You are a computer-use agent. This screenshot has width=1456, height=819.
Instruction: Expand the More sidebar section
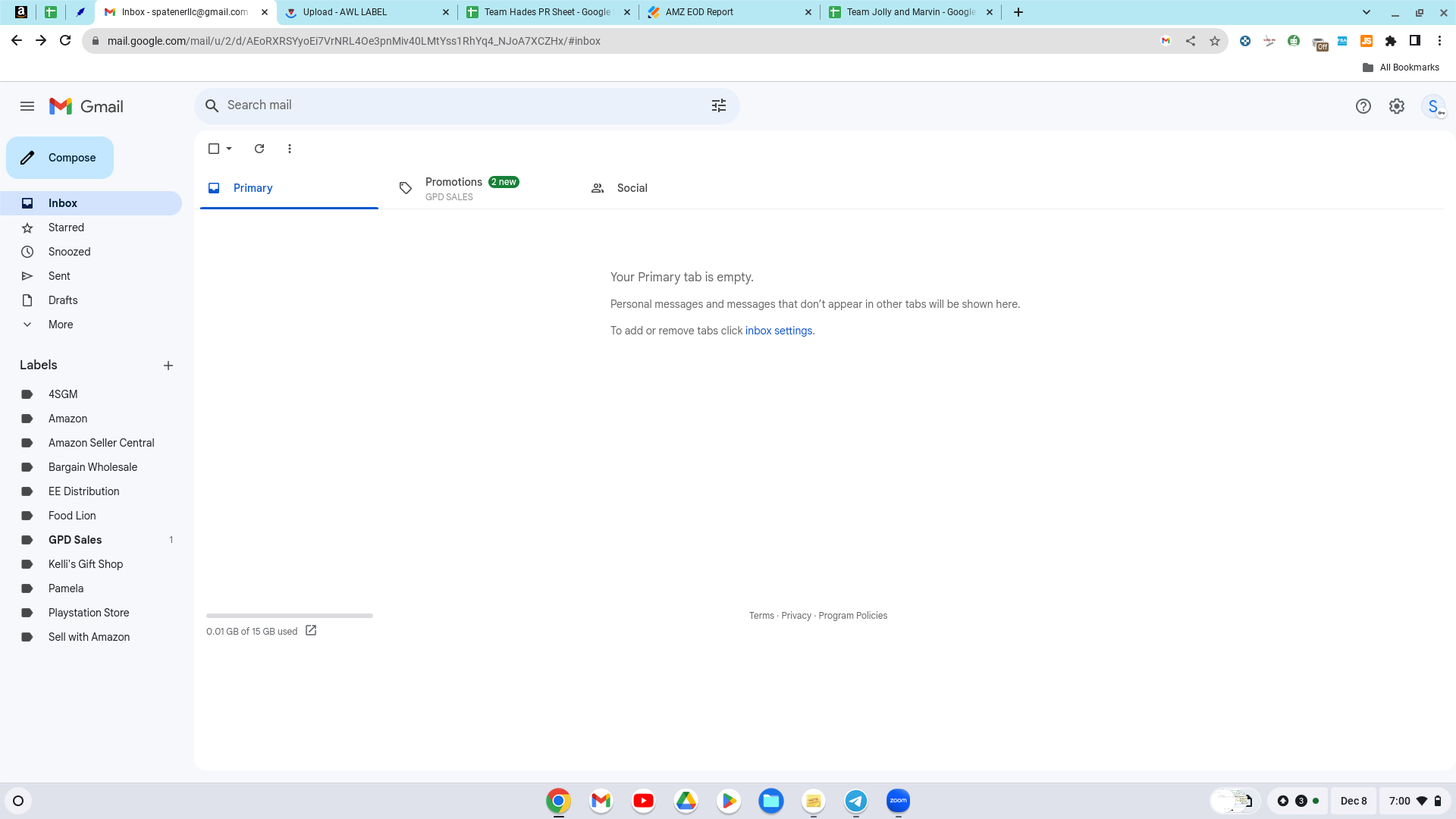point(61,325)
